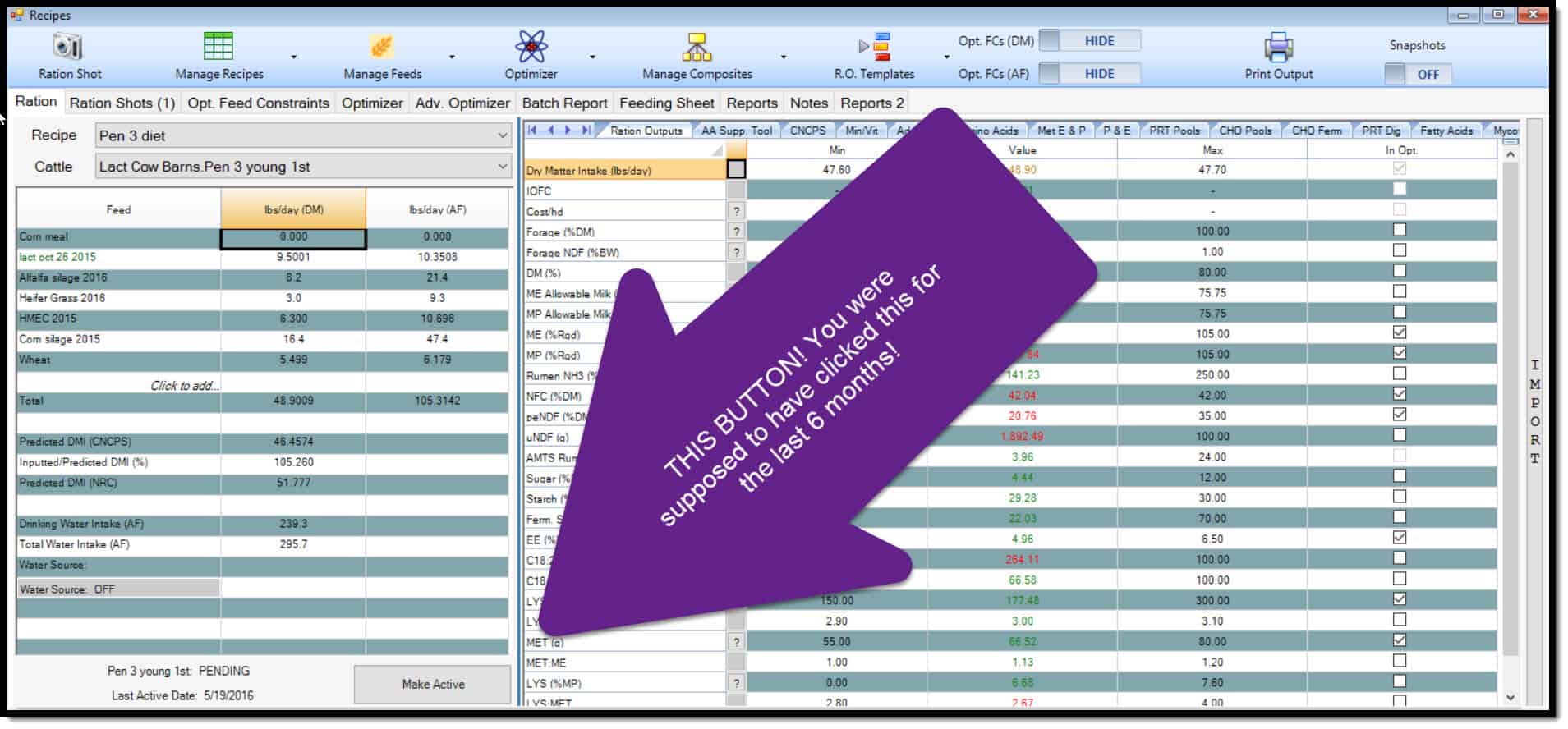
Task: Open the Manage Composites hierarchy icon
Action: 697,48
